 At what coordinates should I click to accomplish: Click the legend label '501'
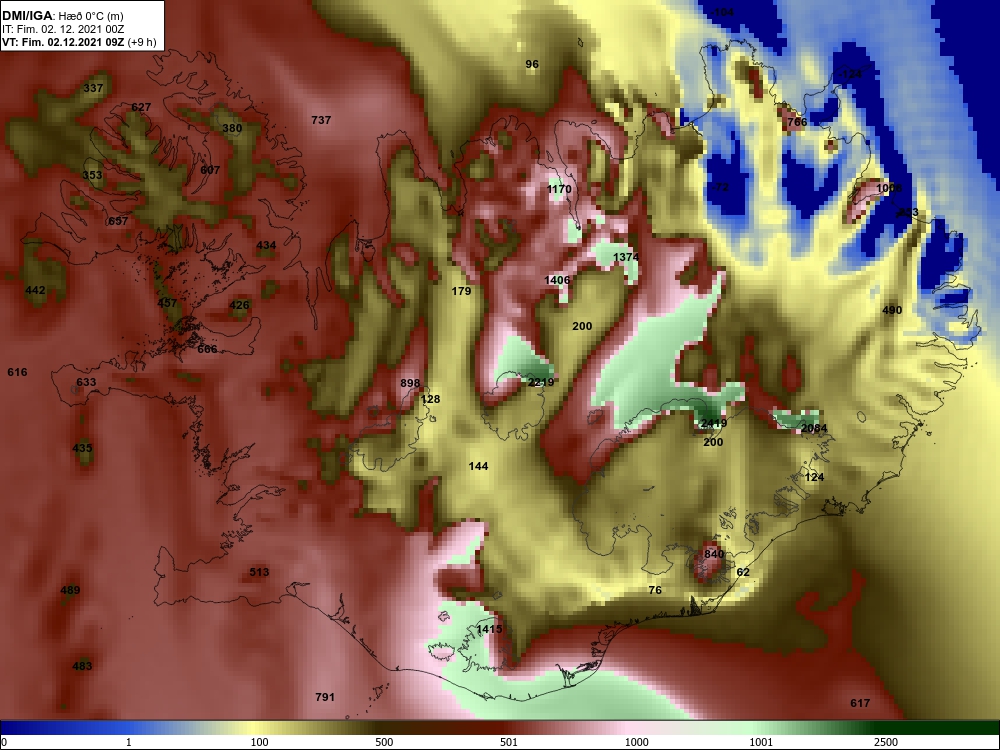pyautogui.click(x=509, y=742)
